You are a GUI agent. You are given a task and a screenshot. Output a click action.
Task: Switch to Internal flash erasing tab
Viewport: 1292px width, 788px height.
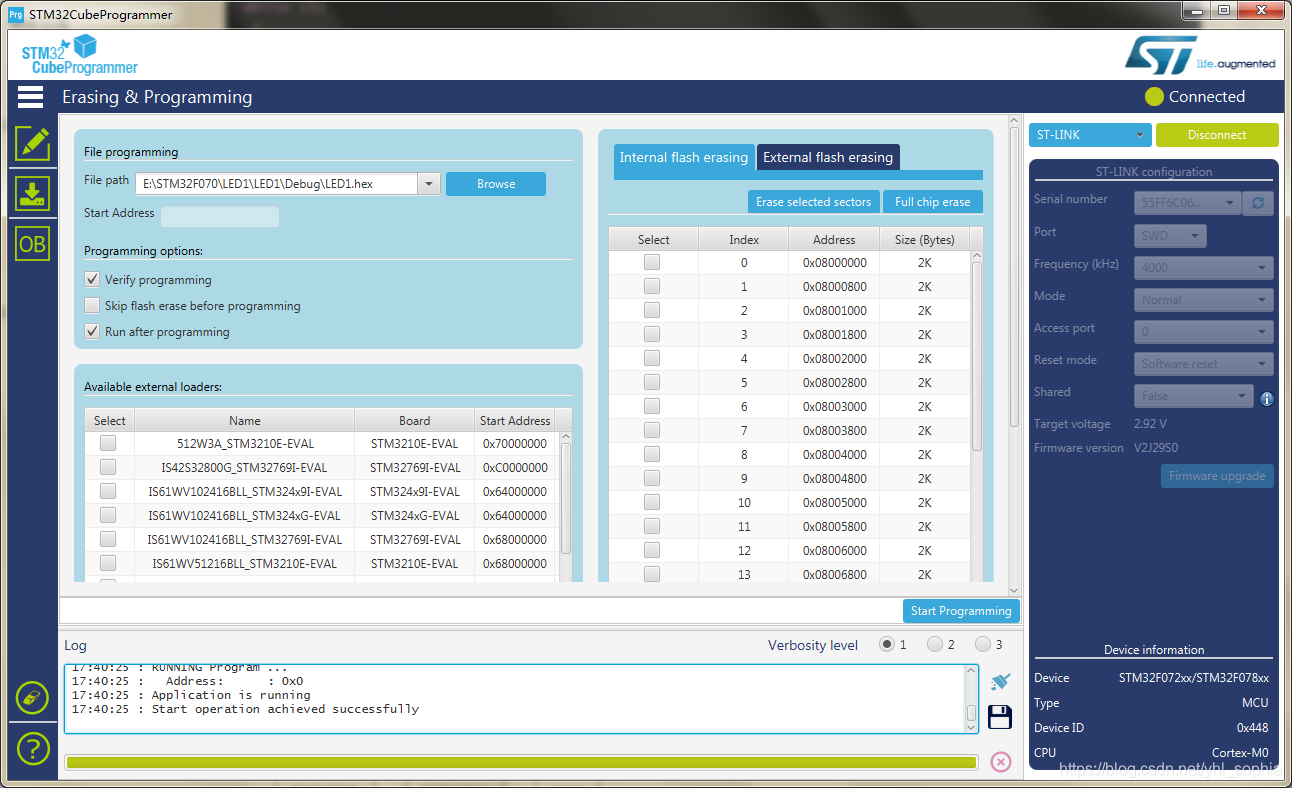684,158
